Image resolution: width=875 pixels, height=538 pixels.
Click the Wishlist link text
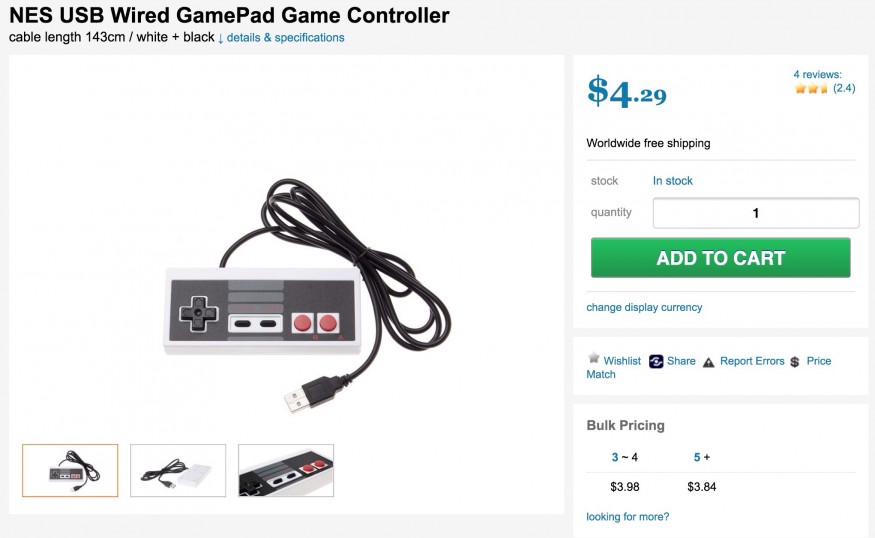(x=622, y=361)
